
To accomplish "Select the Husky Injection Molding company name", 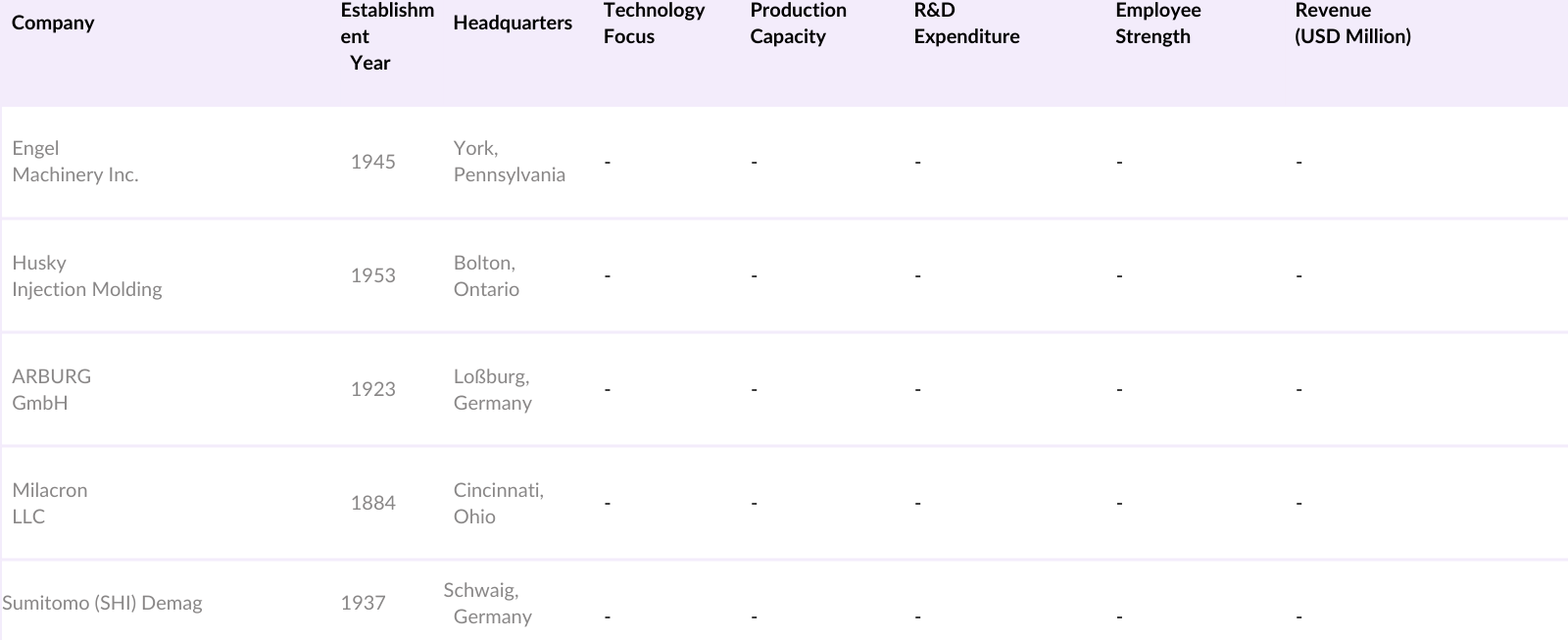I will (x=87, y=276).
